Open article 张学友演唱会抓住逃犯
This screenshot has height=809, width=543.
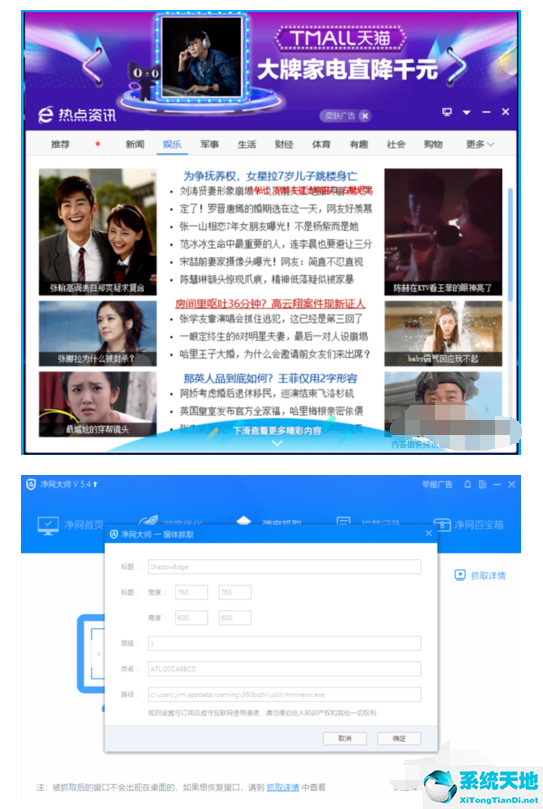coord(271,319)
